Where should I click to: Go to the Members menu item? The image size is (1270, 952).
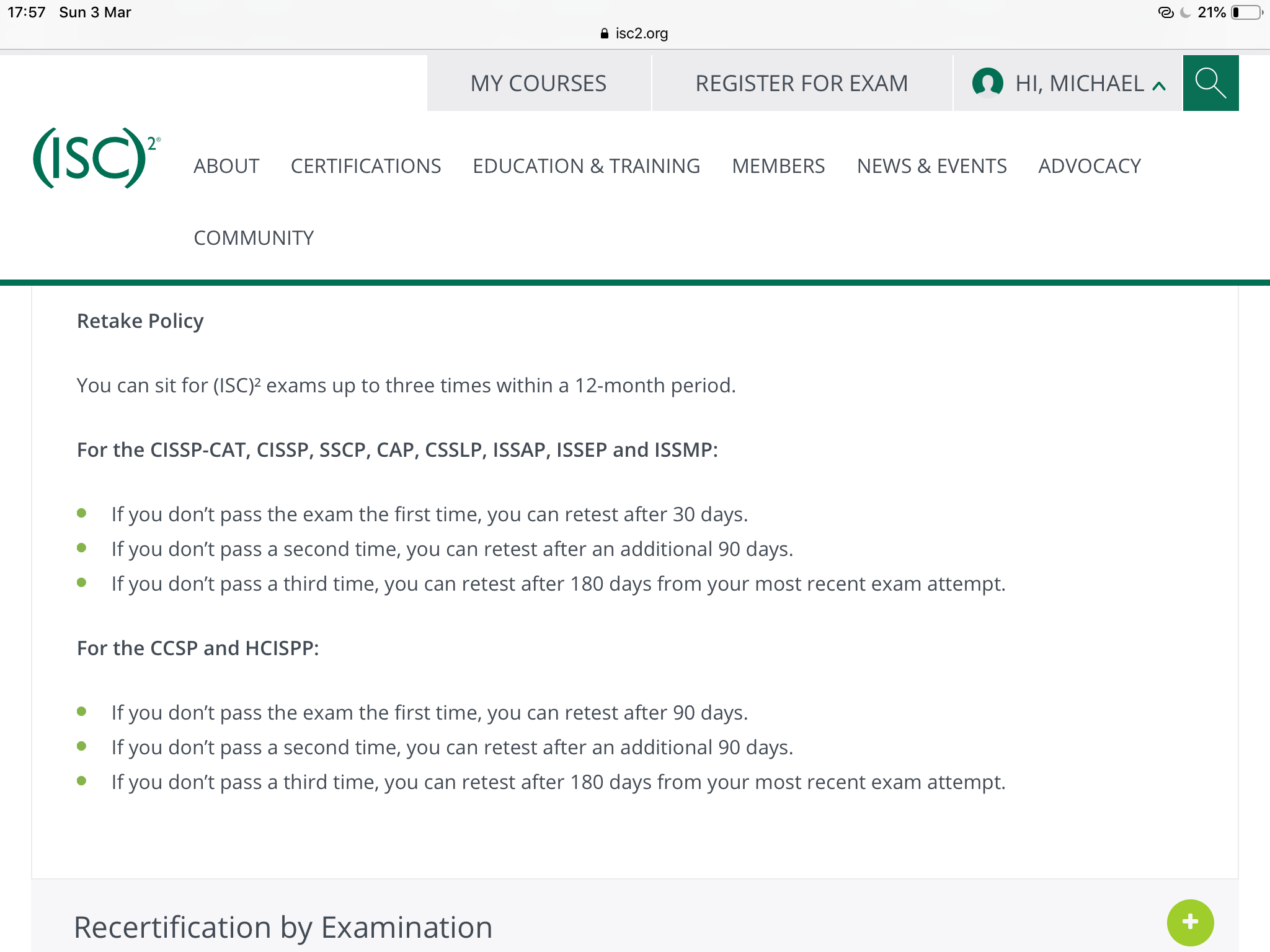(x=778, y=166)
